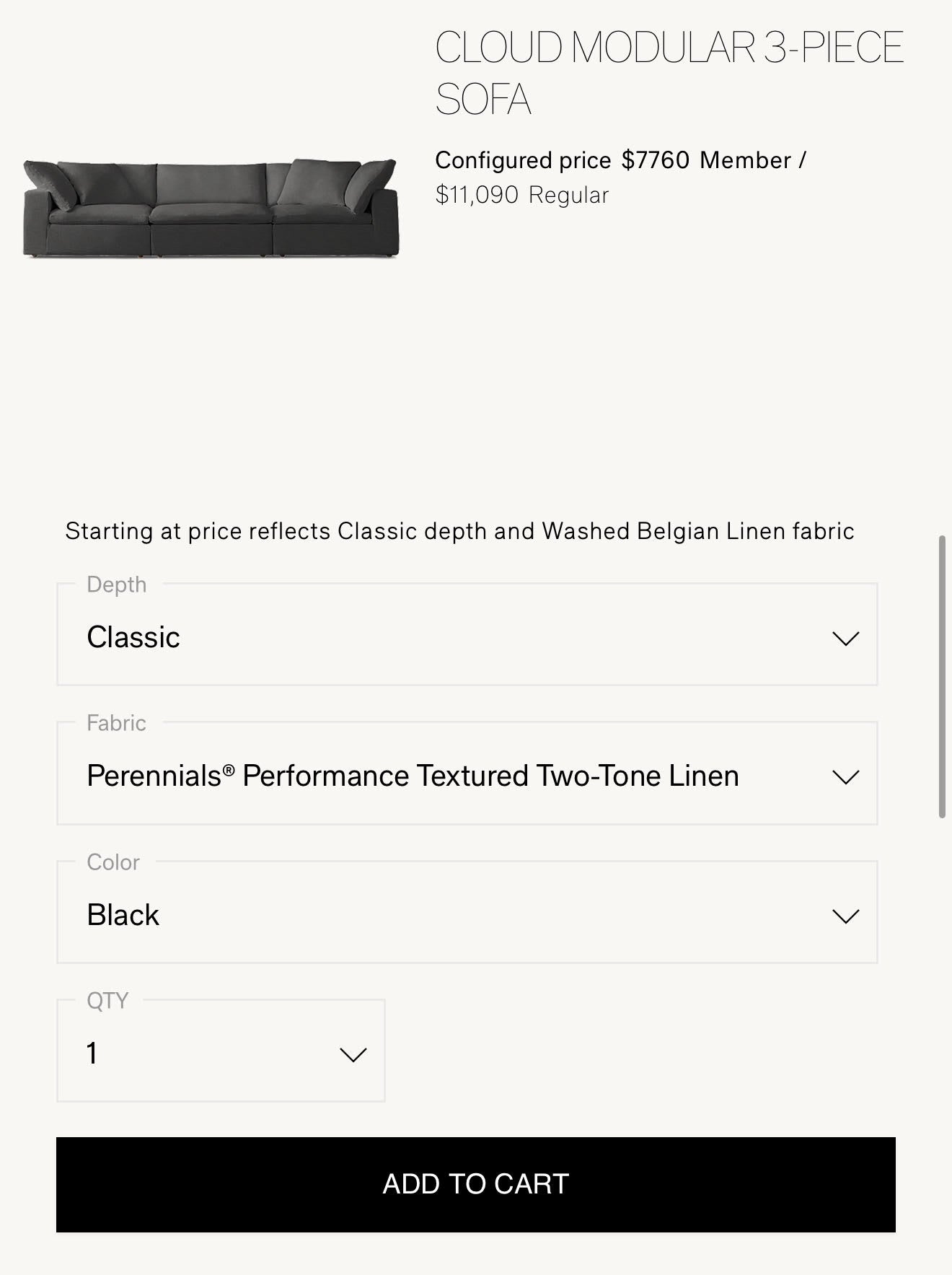Image resolution: width=952 pixels, height=1275 pixels.
Task: Click the Configured price label
Action: pyautogui.click(x=523, y=160)
